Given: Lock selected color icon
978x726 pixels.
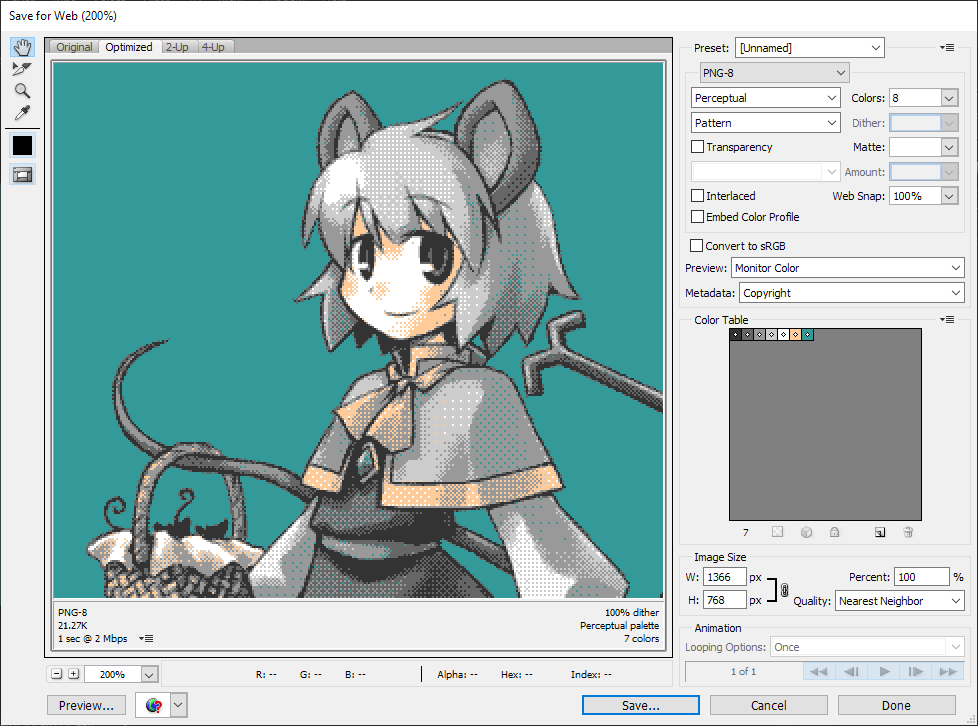Looking at the screenshot, I should 835,532.
